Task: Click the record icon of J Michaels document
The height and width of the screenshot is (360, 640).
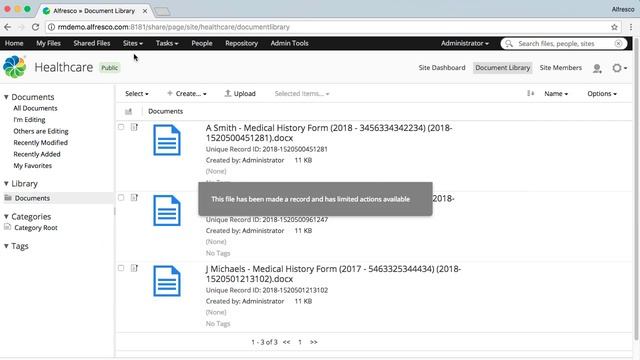Action: tap(134, 268)
